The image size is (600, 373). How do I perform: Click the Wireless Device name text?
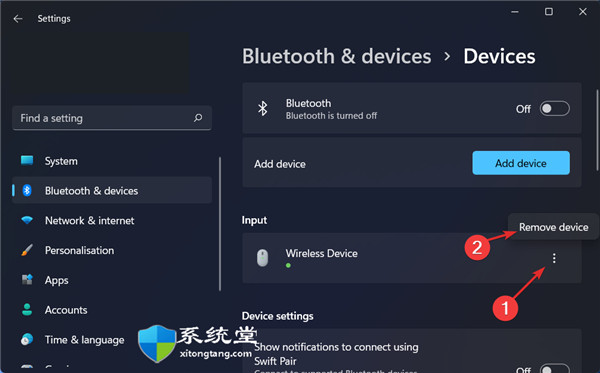tap(321, 253)
